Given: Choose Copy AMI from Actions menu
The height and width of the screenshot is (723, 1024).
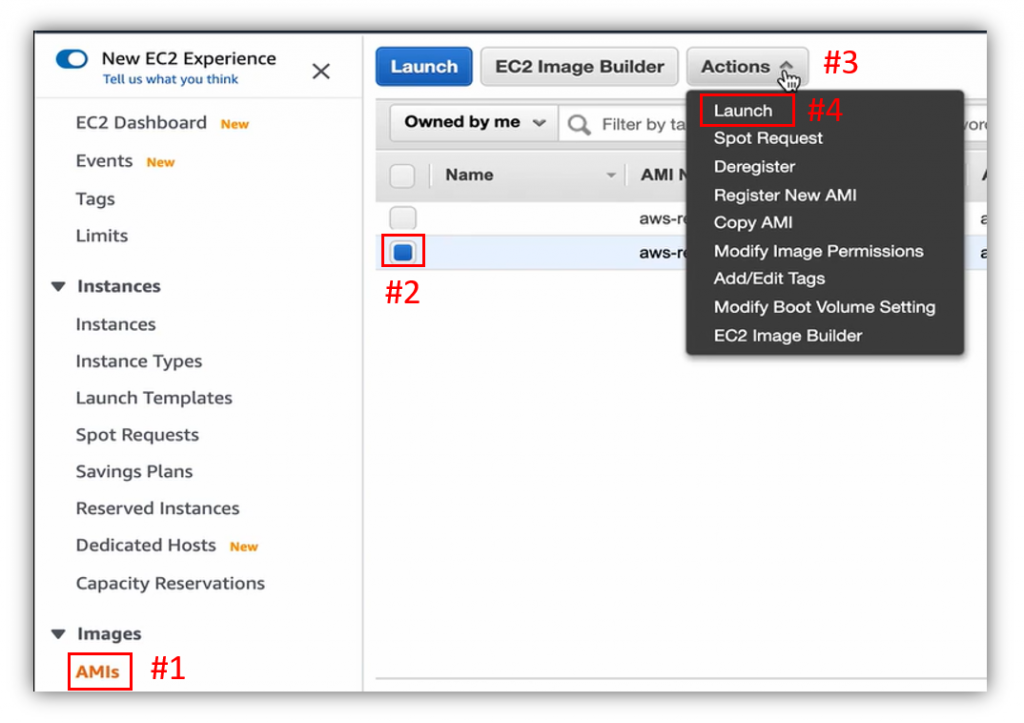Looking at the screenshot, I should point(753,223).
